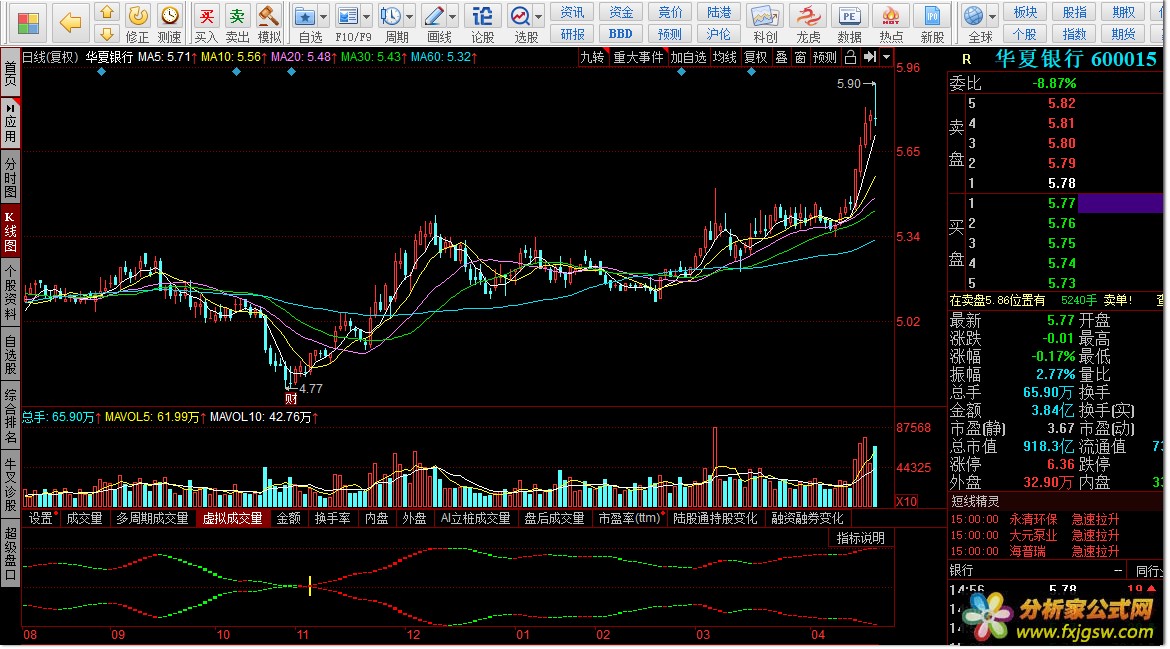This screenshot has height=649, width=1170.
Task: Click the BBD toolbar button
Action: click(x=621, y=34)
